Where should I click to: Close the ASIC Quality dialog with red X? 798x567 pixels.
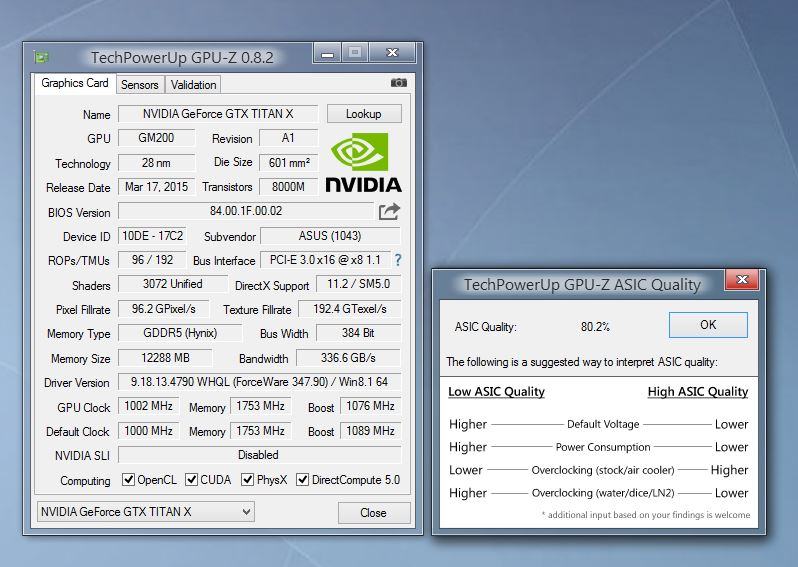742,279
